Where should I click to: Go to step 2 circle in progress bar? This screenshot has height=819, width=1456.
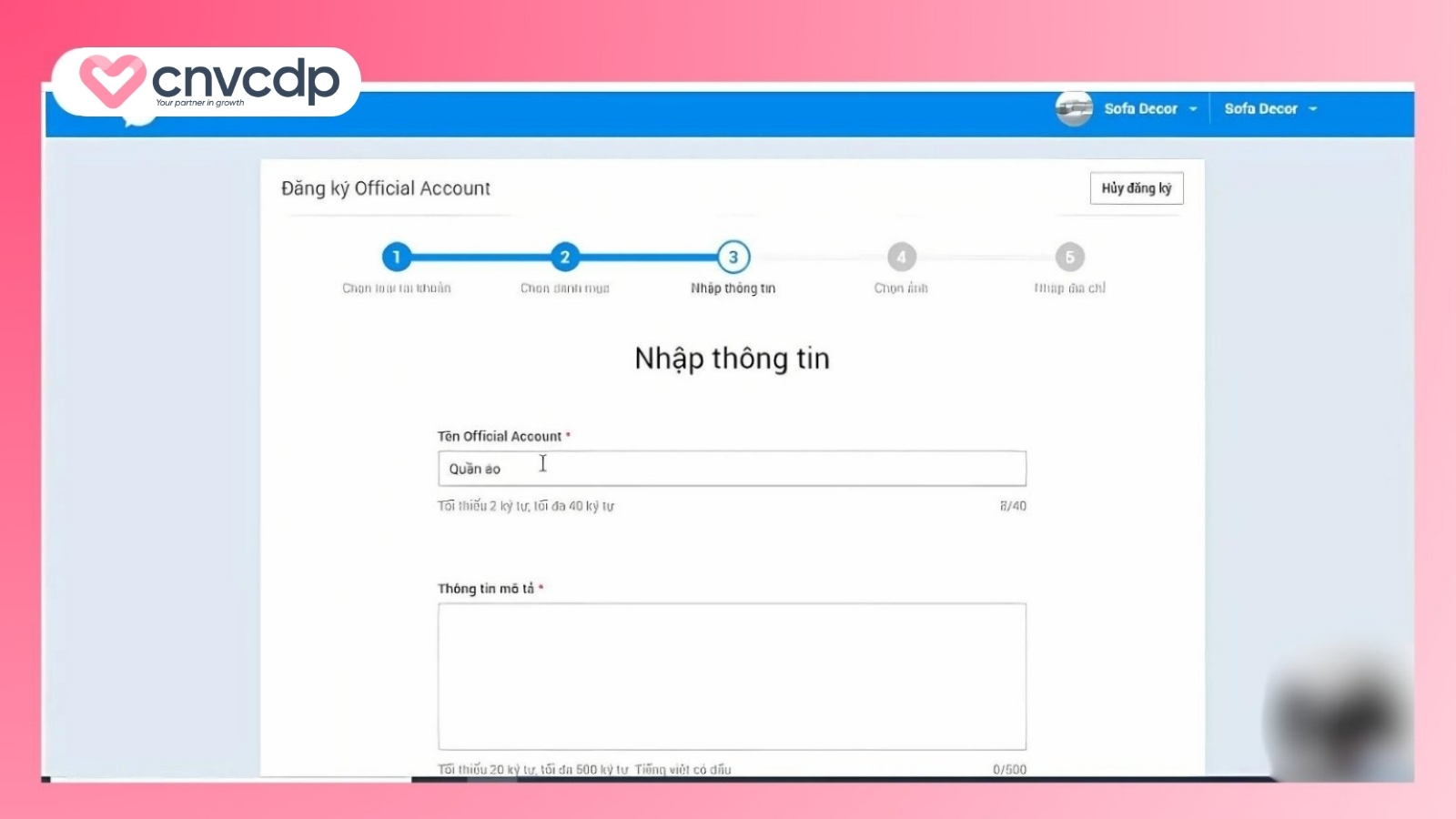click(x=564, y=258)
